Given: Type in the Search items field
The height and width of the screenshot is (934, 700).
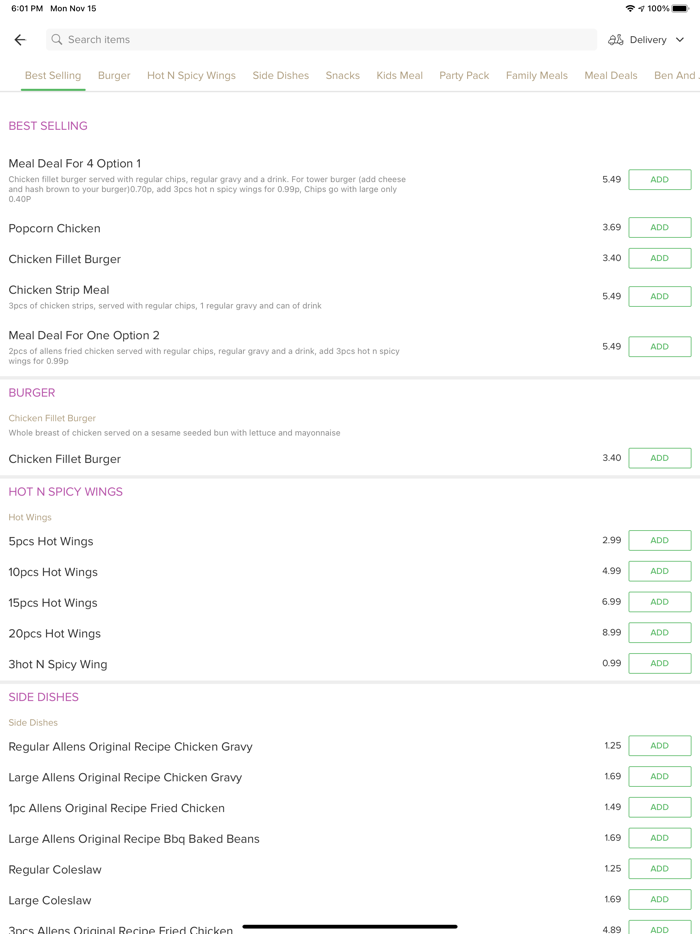Looking at the screenshot, I should pyautogui.click(x=320, y=40).
